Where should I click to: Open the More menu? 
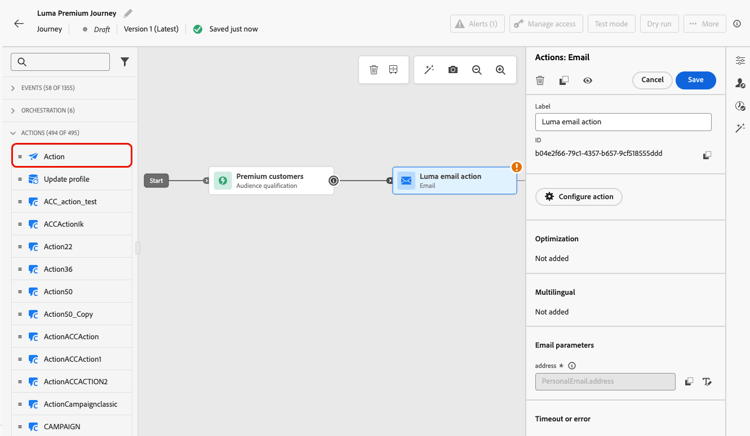[704, 24]
